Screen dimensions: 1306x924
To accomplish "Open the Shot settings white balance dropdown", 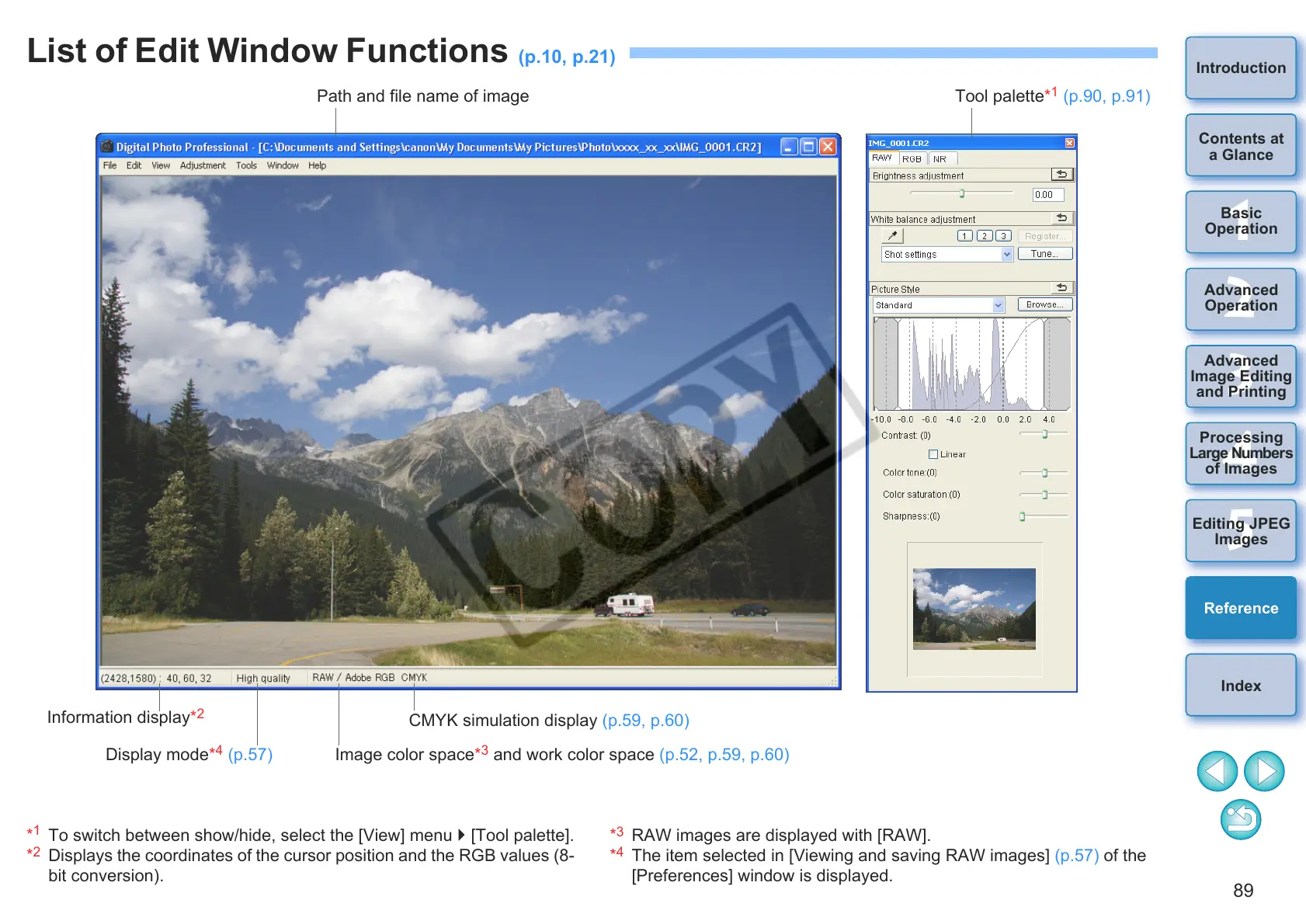I will 1007,254.
